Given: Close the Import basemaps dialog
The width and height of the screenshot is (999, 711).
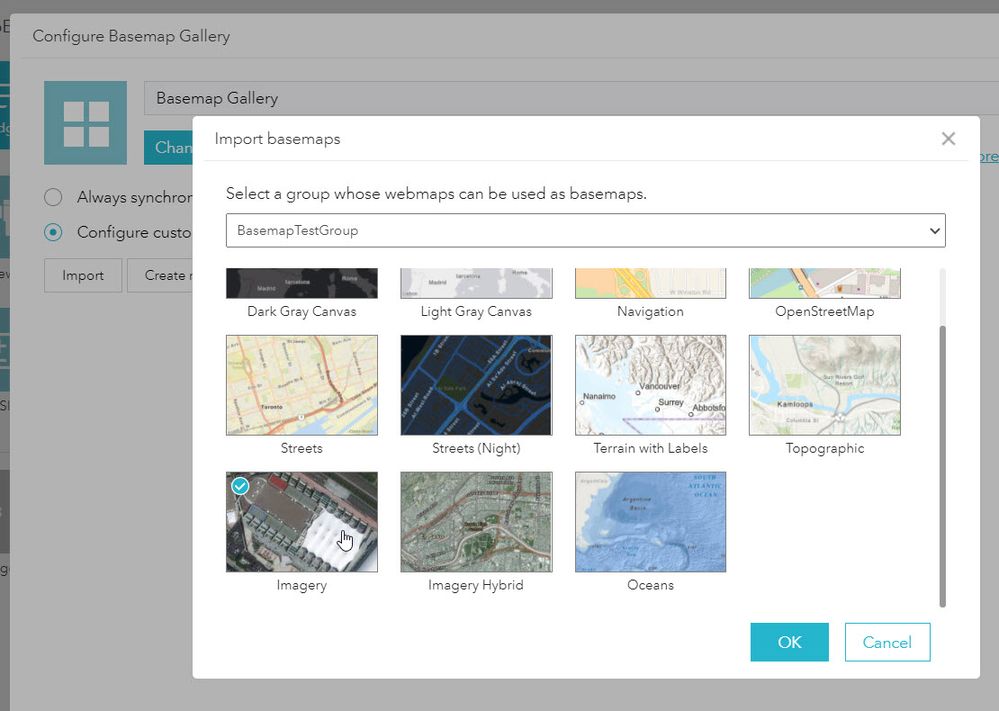Looking at the screenshot, I should click(x=948, y=139).
